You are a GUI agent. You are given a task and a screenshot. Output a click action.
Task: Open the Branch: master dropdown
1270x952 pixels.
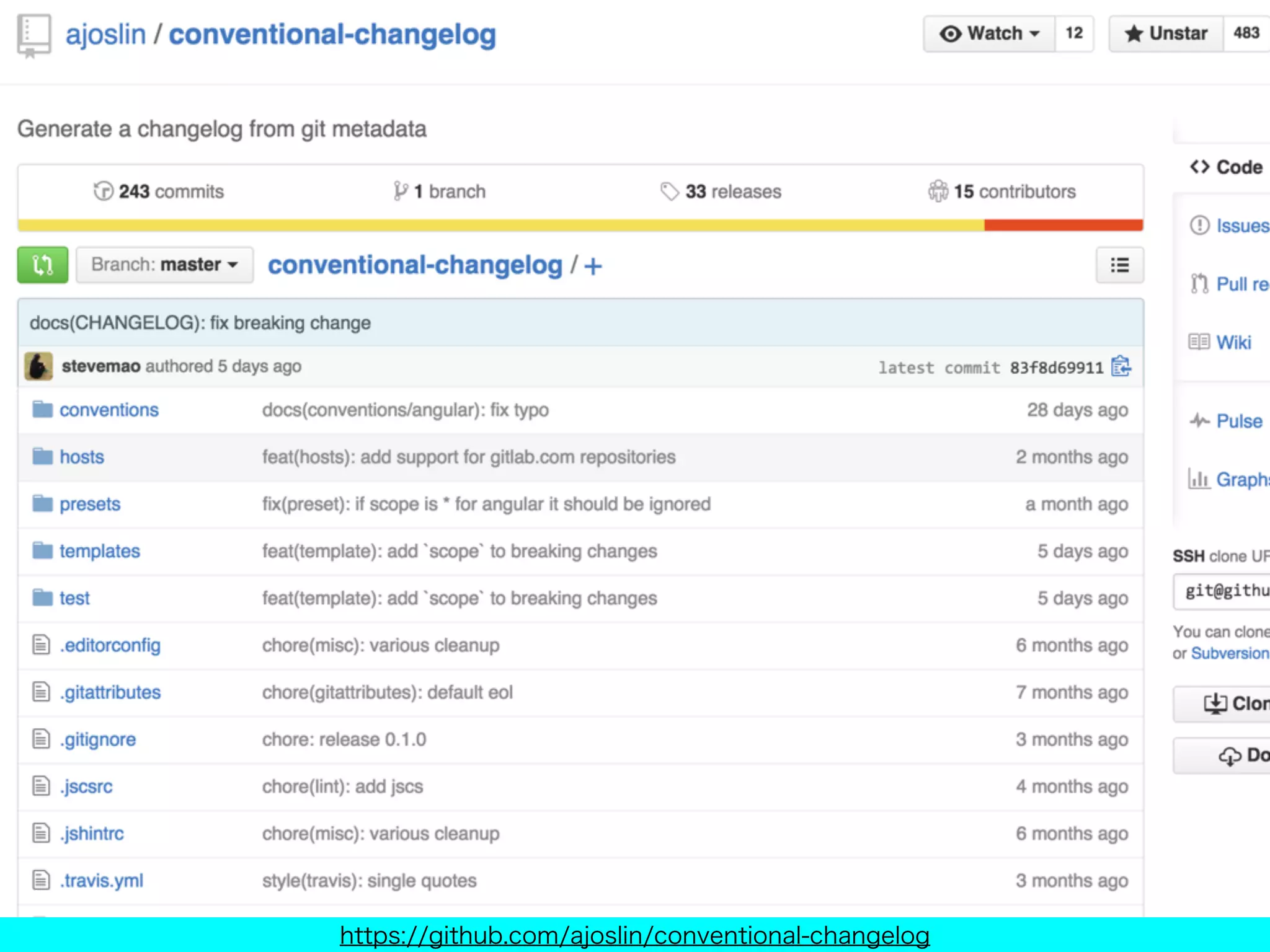pyautogui.click(x=164, y=265)
